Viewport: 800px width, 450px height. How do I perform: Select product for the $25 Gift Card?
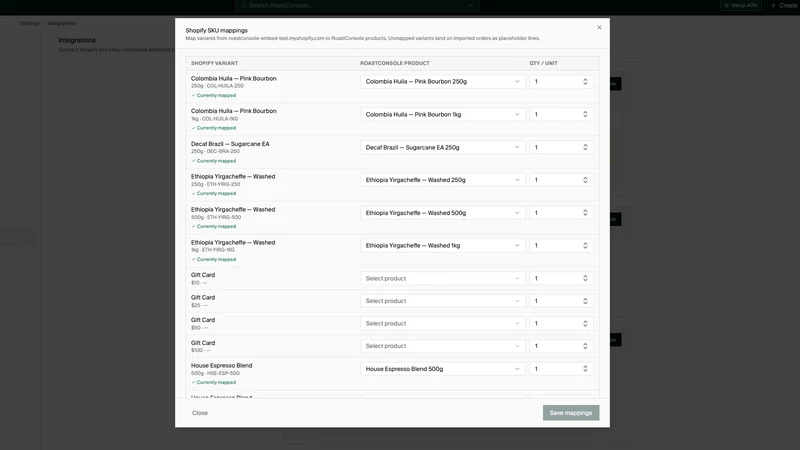(442, 301)
